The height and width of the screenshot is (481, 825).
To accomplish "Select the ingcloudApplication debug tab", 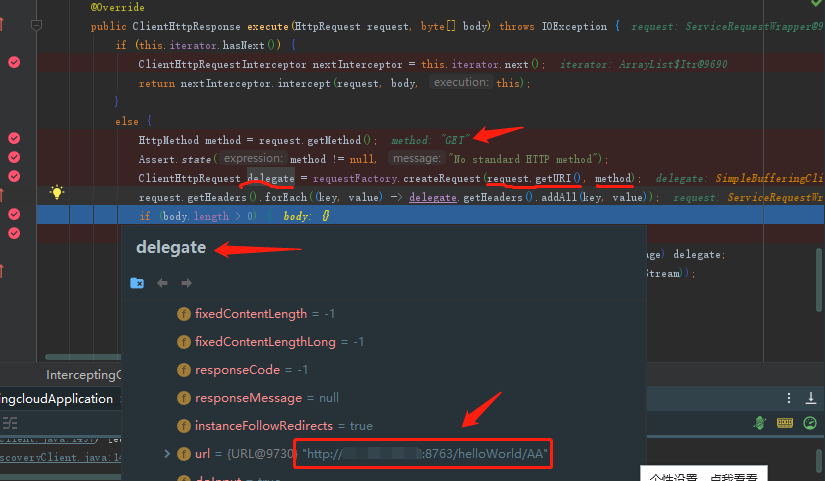I will click(57, 399).
